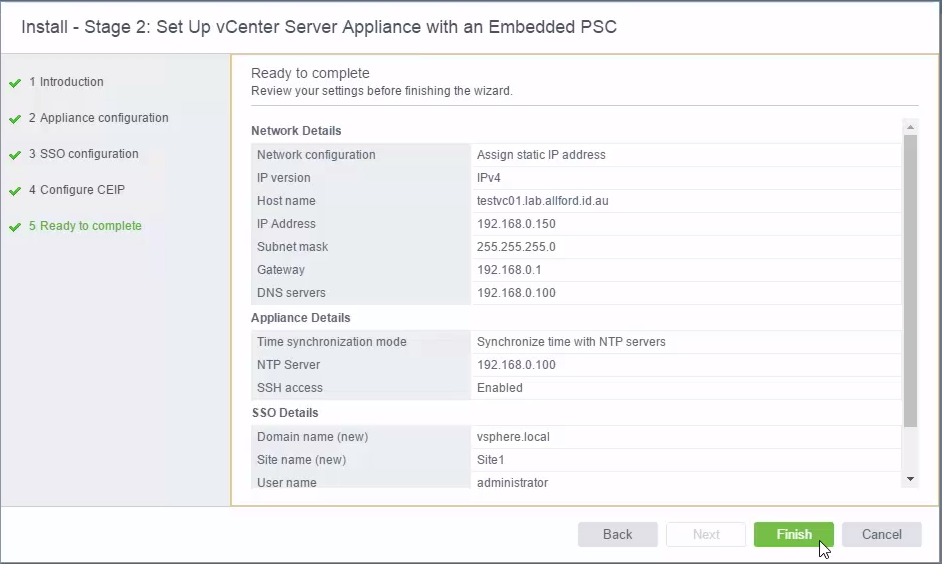The width and height of the screenshot is (942, 564).
Task: Click the 'Network configuration' label
Action: [316, 154]
